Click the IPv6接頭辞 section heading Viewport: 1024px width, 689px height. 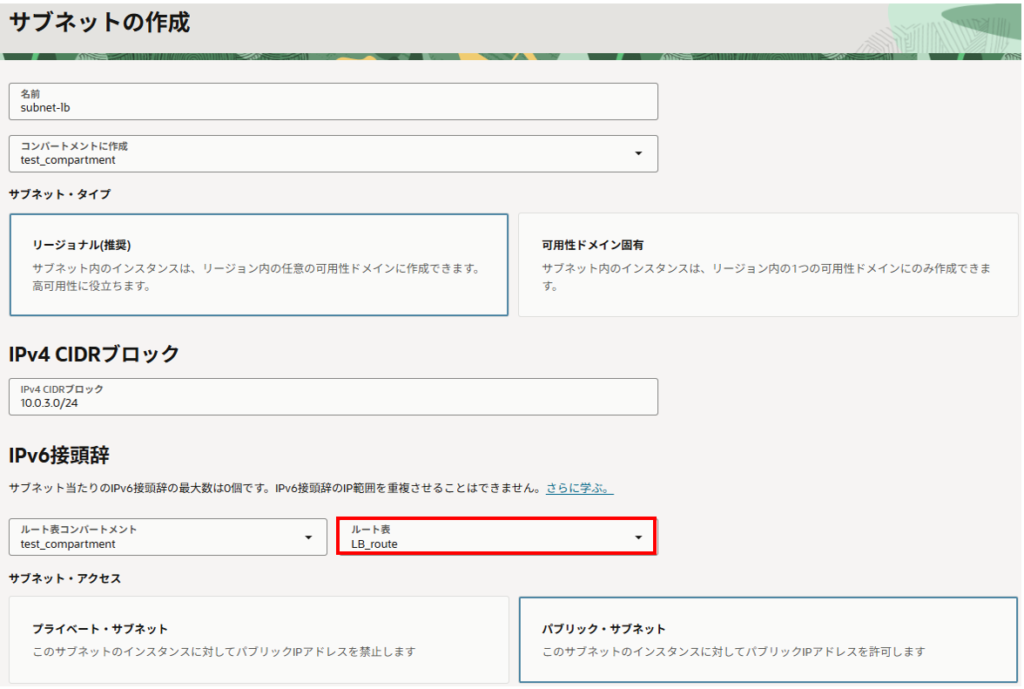point(59,455)
